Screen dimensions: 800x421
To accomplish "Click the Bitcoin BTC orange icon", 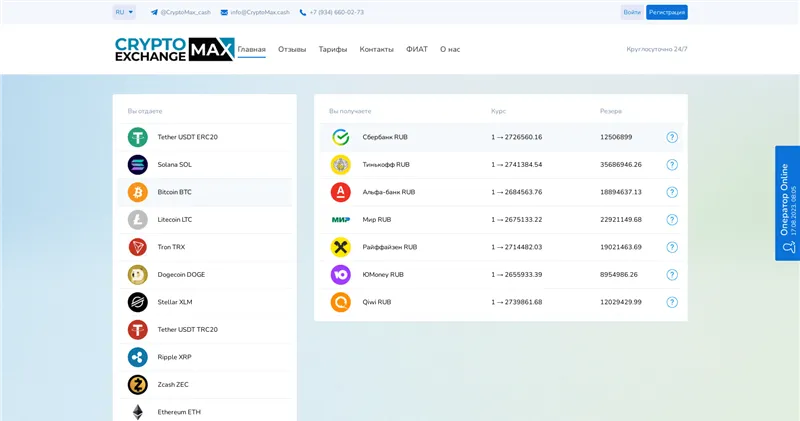I will 137,192.
